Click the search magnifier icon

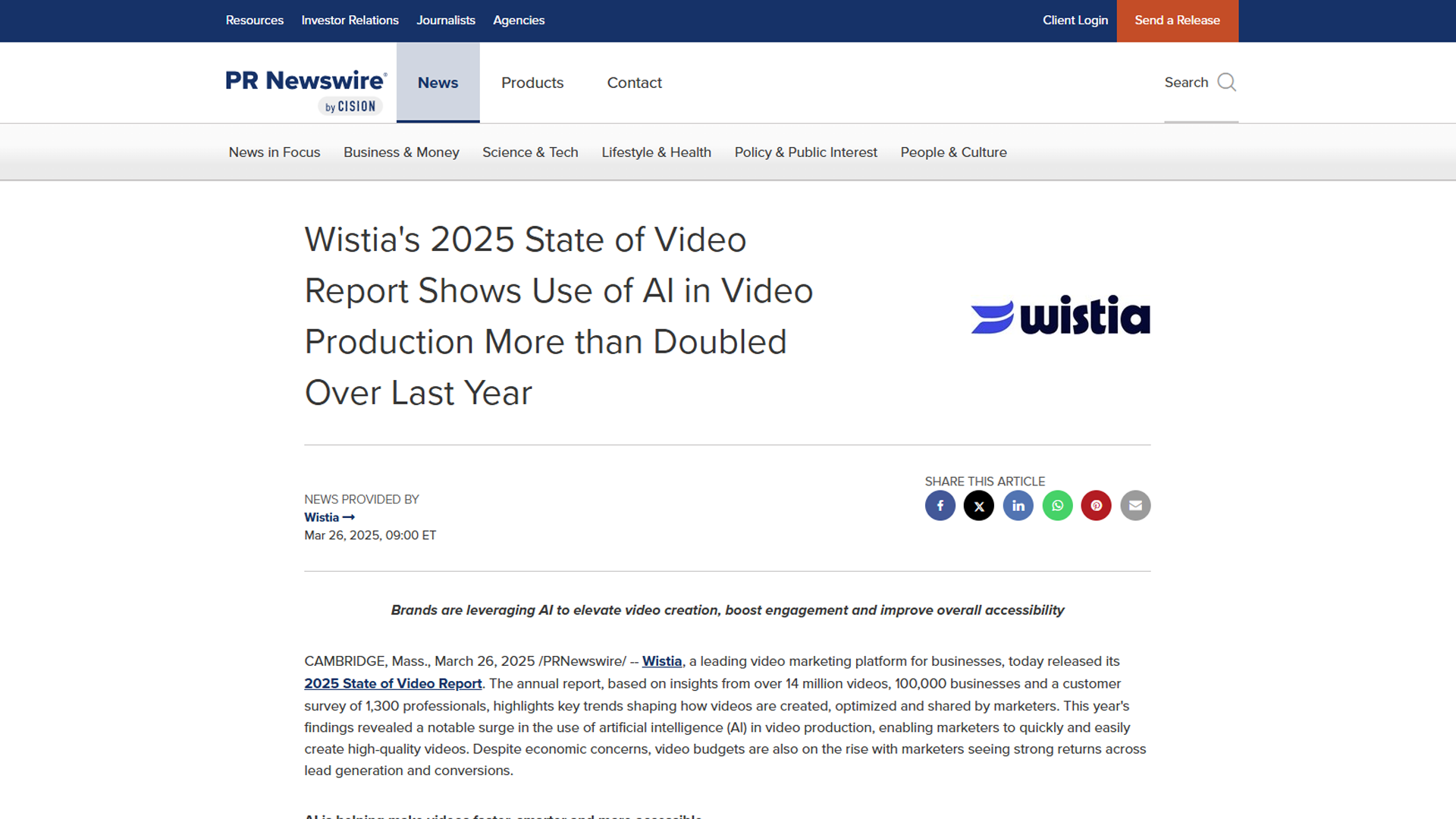pyautogui.click(x=1226, y=82)
